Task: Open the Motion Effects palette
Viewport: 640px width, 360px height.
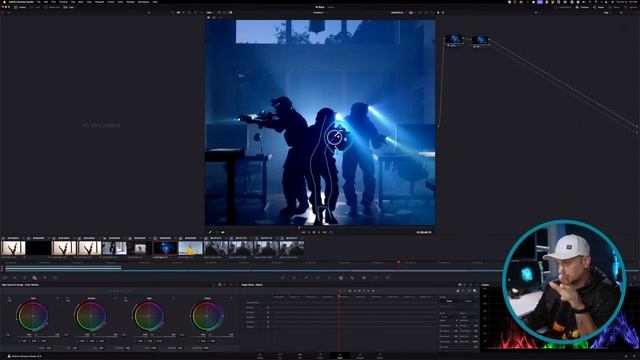Action: point(55,278)
